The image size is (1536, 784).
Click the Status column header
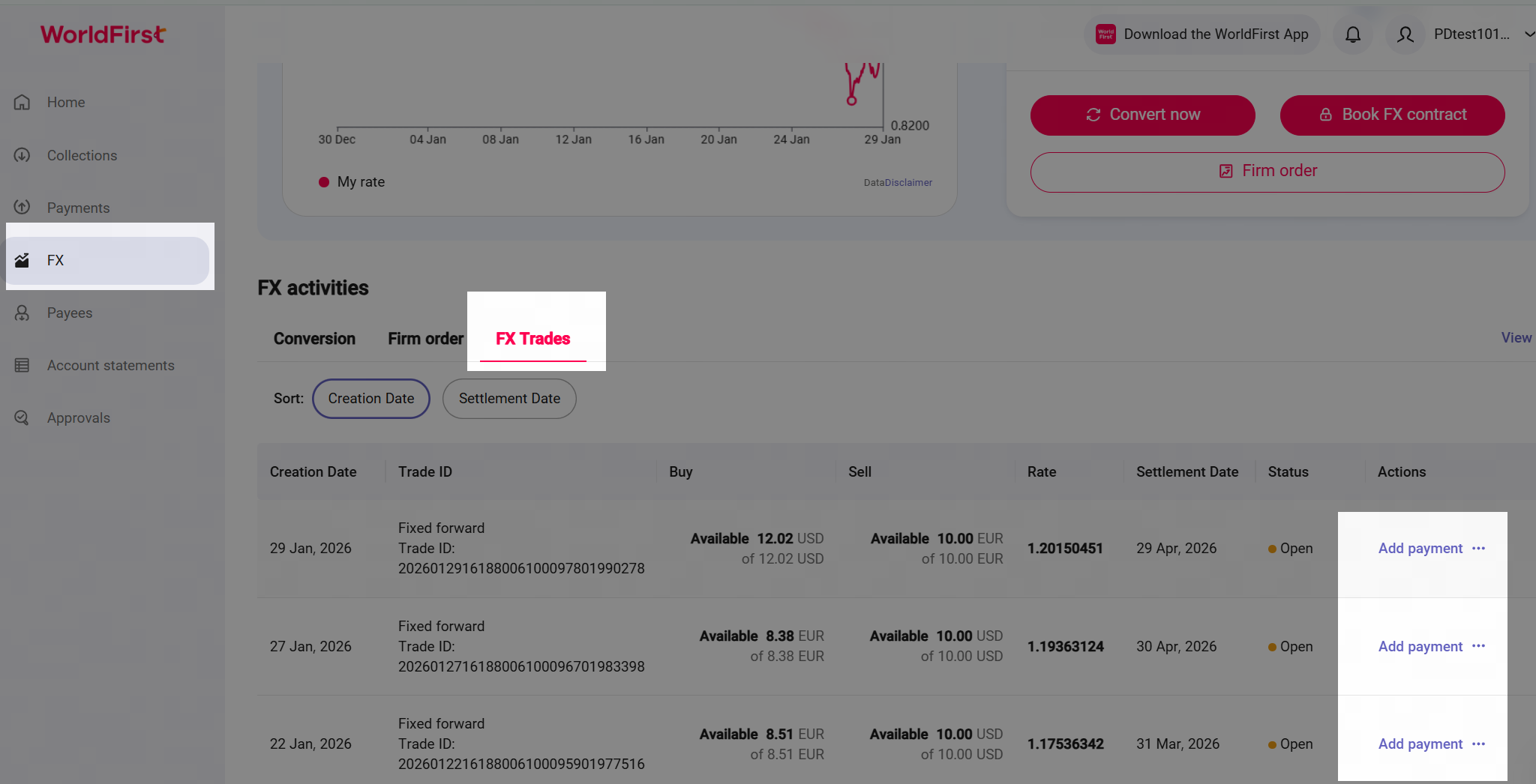click(x=1288, y=472)
